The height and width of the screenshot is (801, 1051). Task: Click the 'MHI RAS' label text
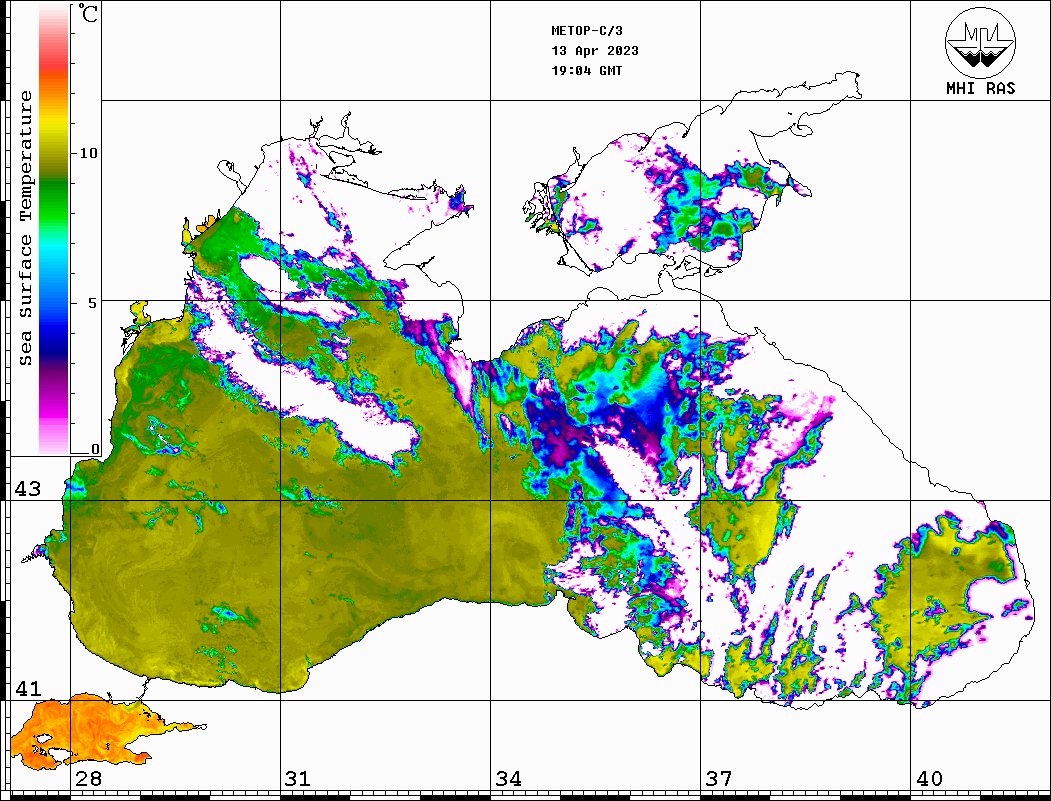(980, 88)
